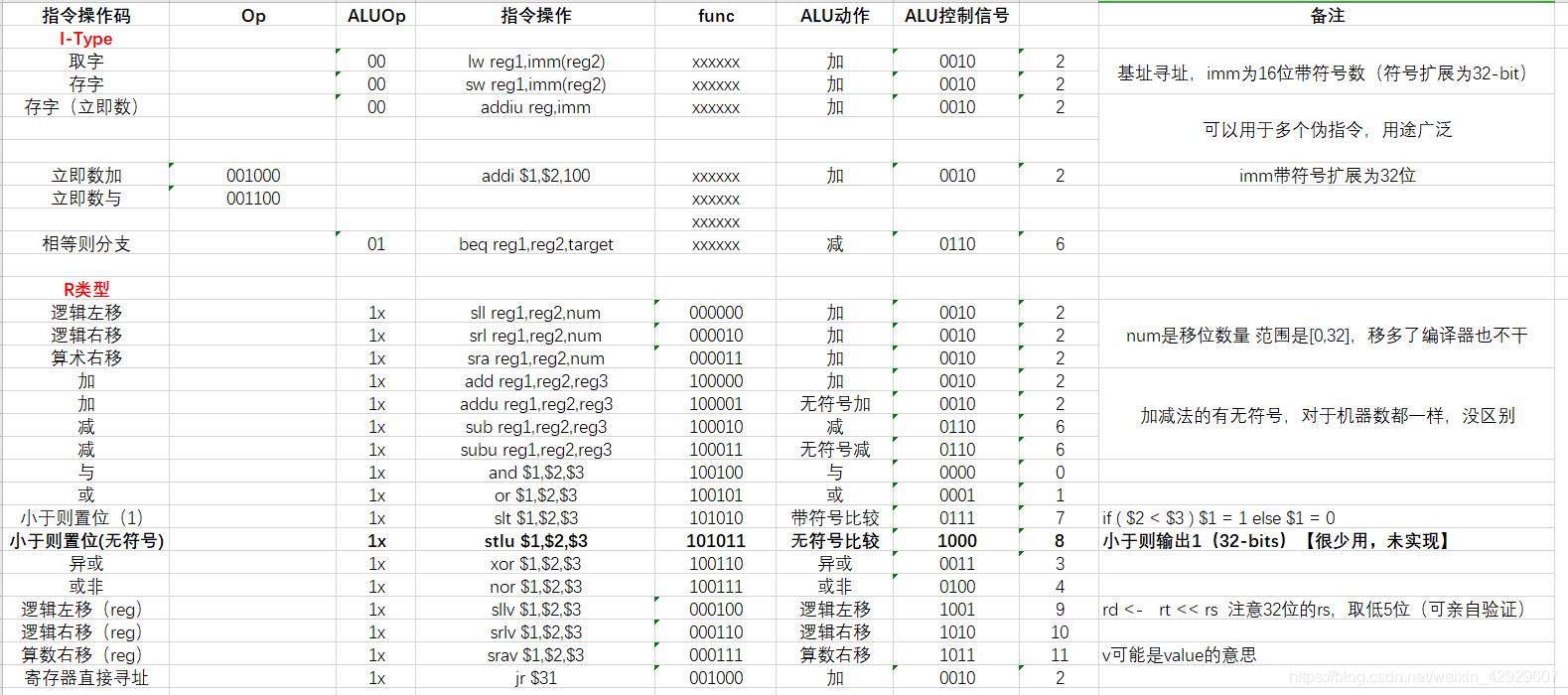Click the addi $1,$2,100 cell
The image size is (1568, 695).
coord(535,176)
